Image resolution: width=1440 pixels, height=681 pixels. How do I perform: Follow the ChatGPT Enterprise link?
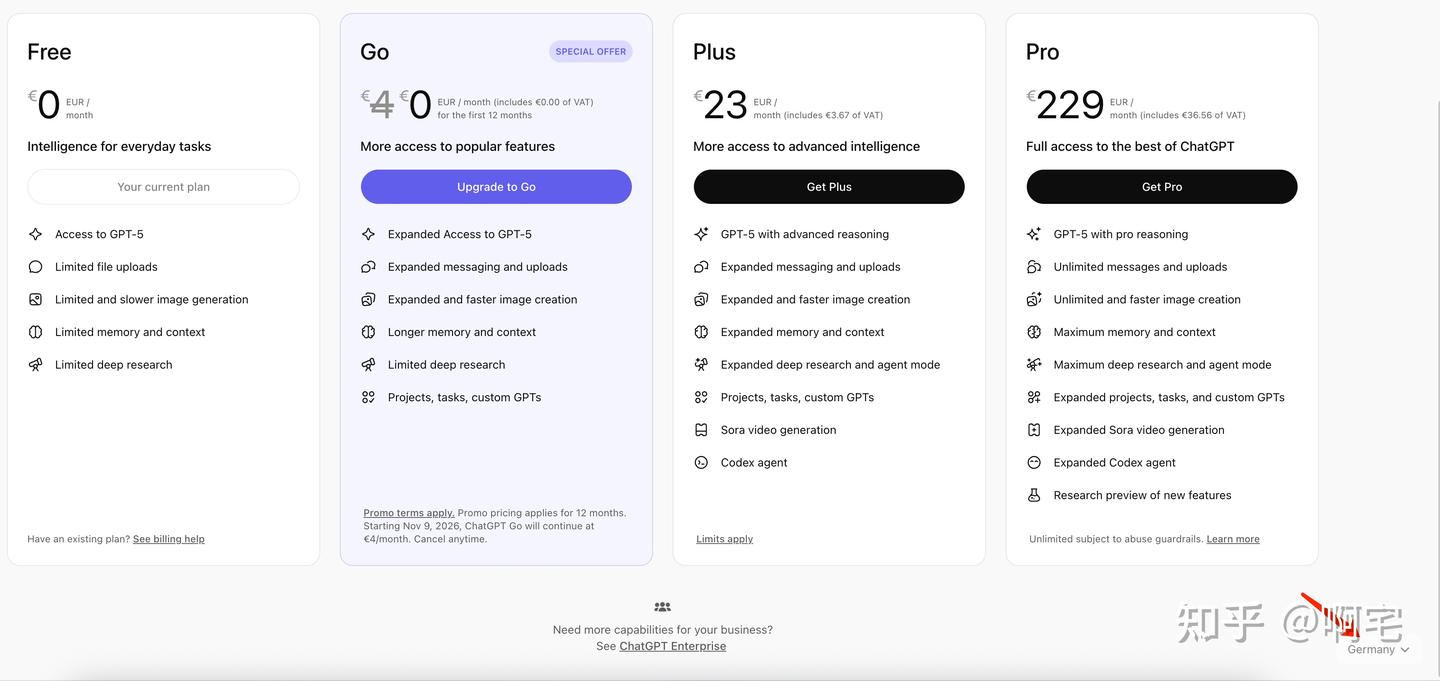point(672,646)
